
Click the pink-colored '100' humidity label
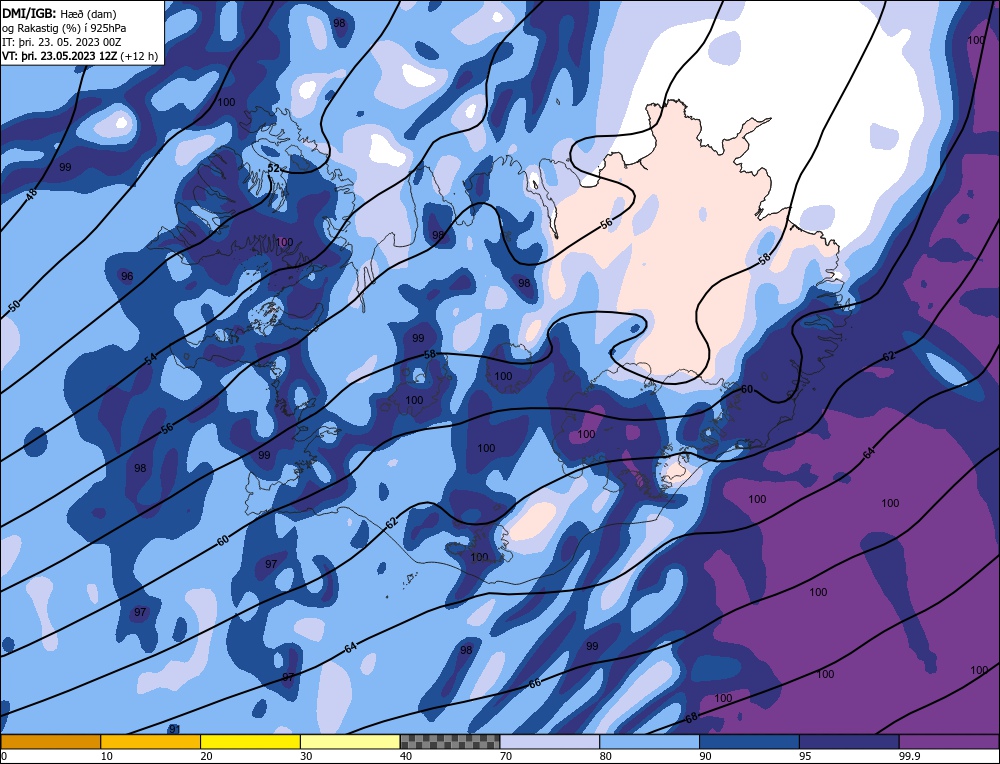click(284, 242)
